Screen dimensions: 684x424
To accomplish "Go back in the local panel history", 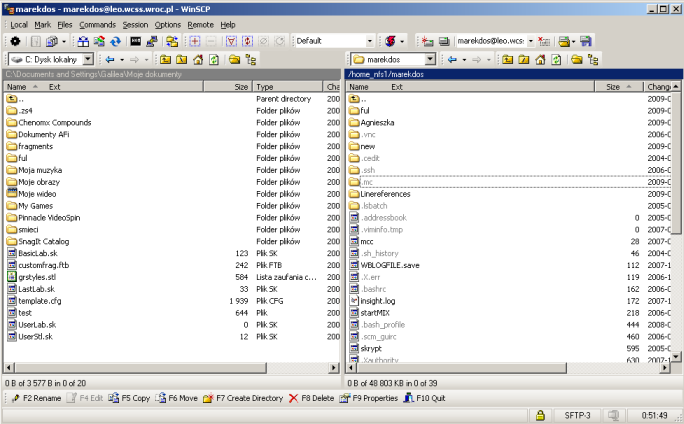I will (x=110, y=59).
